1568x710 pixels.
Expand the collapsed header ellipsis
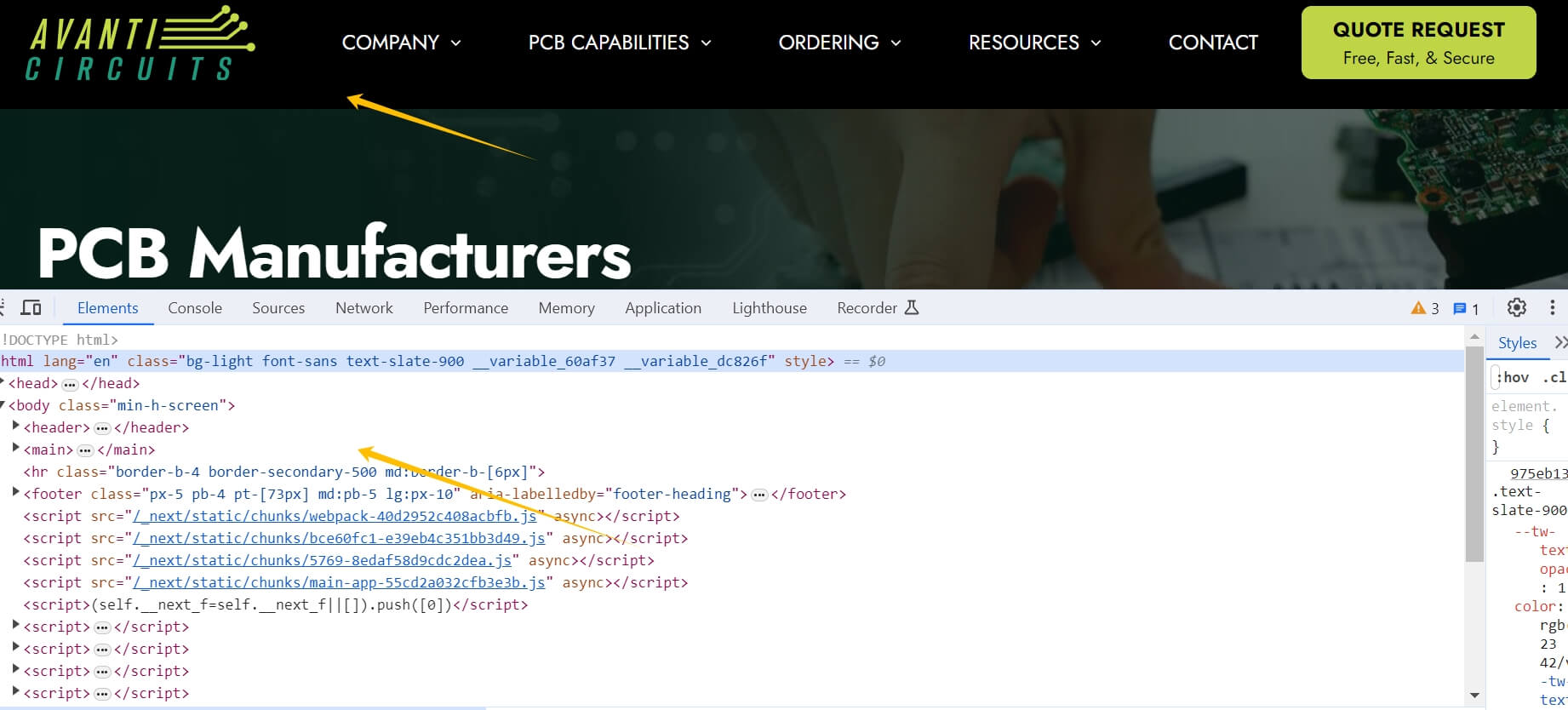(102, 428)
